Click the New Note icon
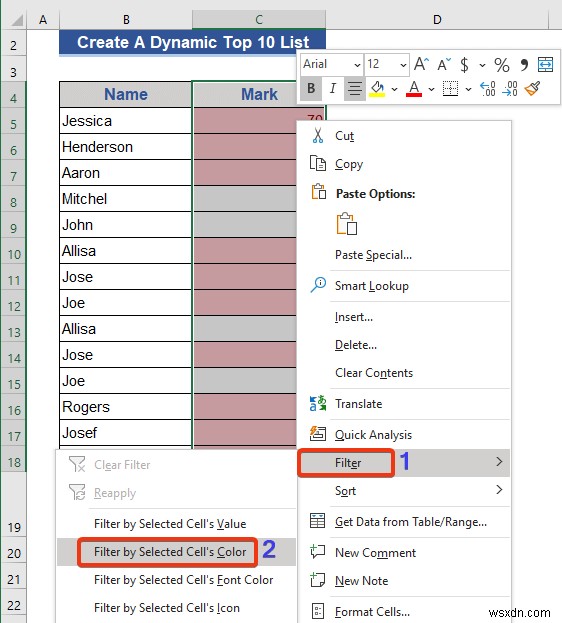The image size is (562, 623). 318,580
